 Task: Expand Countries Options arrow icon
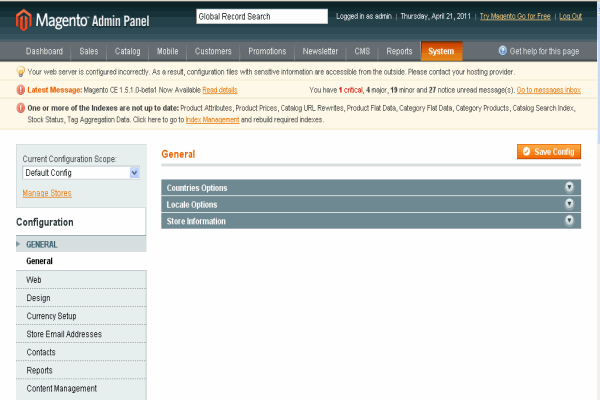[x=569, y=187]
